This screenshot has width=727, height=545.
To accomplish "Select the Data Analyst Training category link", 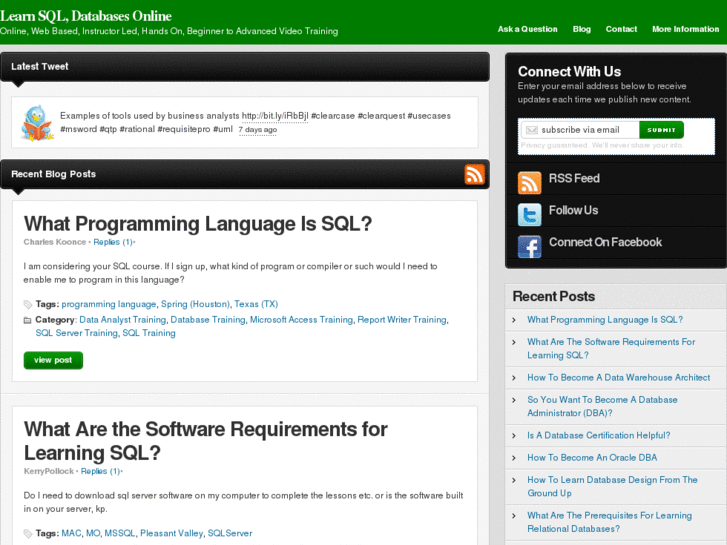I will click(122, 320).
